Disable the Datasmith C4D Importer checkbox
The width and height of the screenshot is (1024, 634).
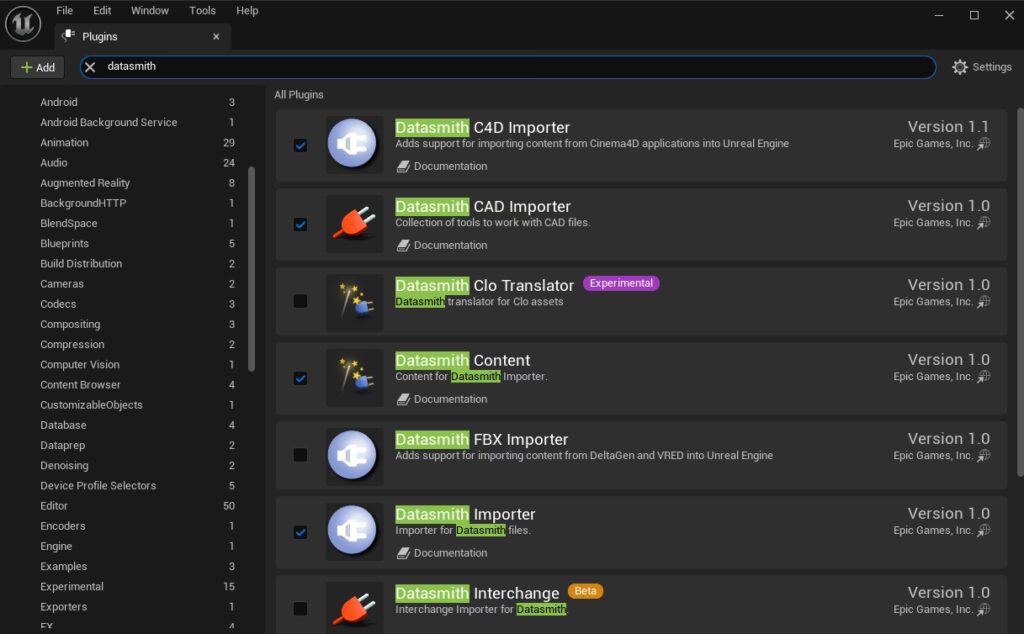click(x=300, y=145)
